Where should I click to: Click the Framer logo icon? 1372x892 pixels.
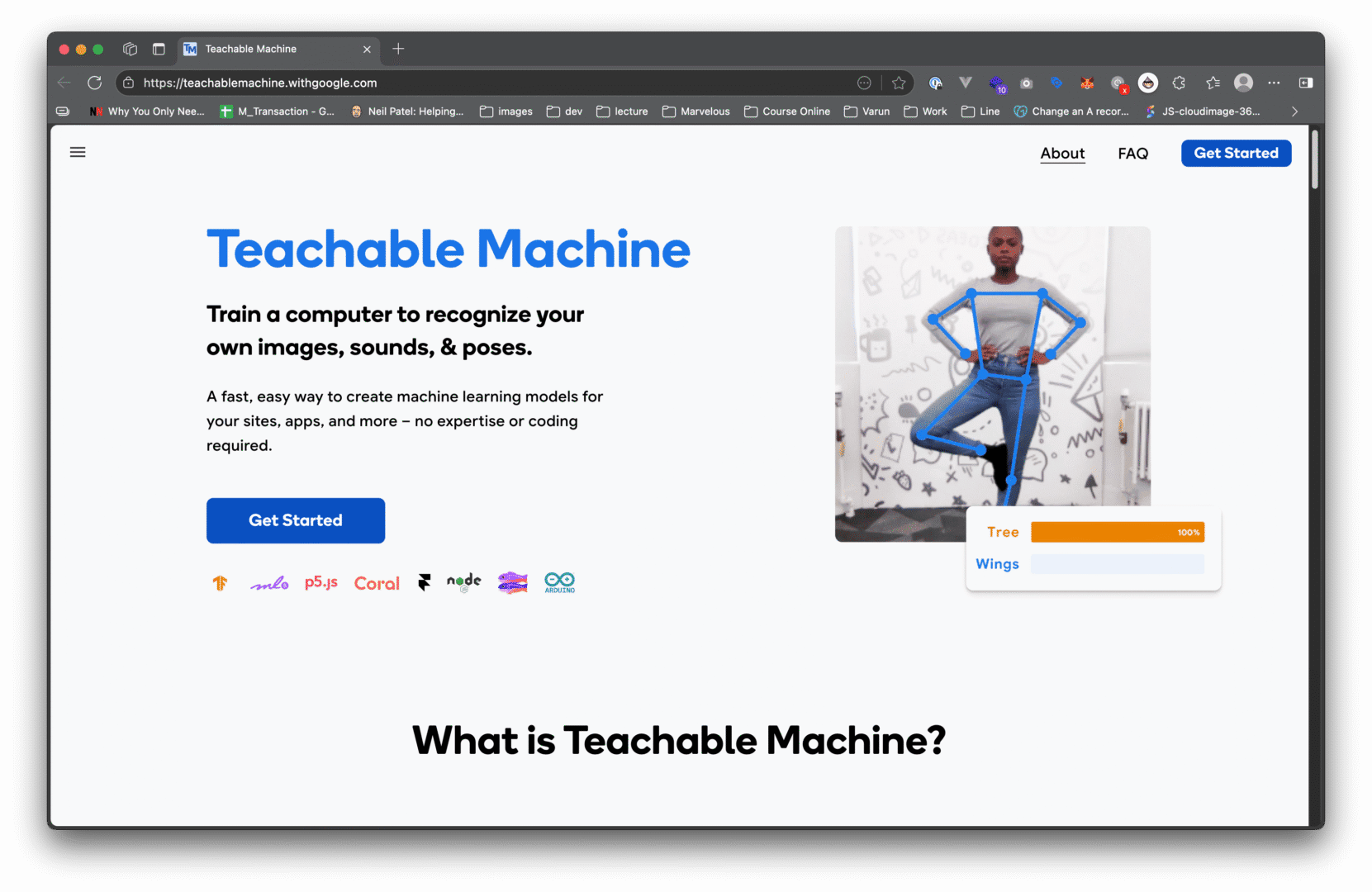(424, 583)
